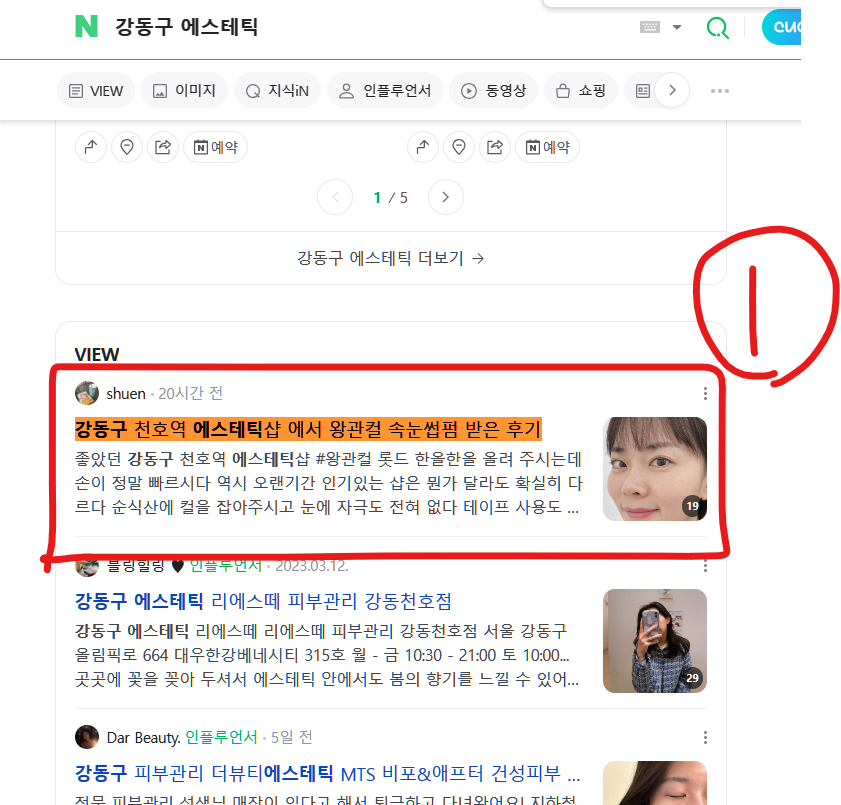Open thumbnail with 19 photos badge
The image size is (841, 805).
(x=654, y=469)
